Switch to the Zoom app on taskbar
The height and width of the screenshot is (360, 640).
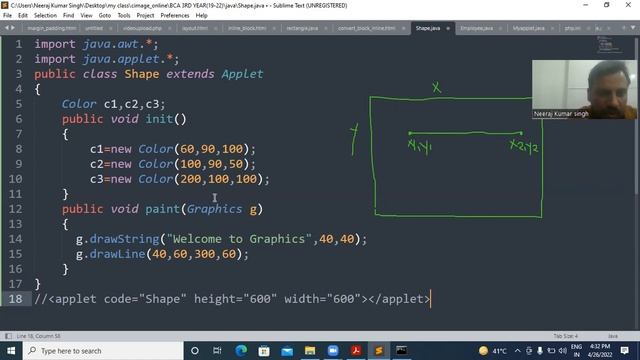coord(333,351)
